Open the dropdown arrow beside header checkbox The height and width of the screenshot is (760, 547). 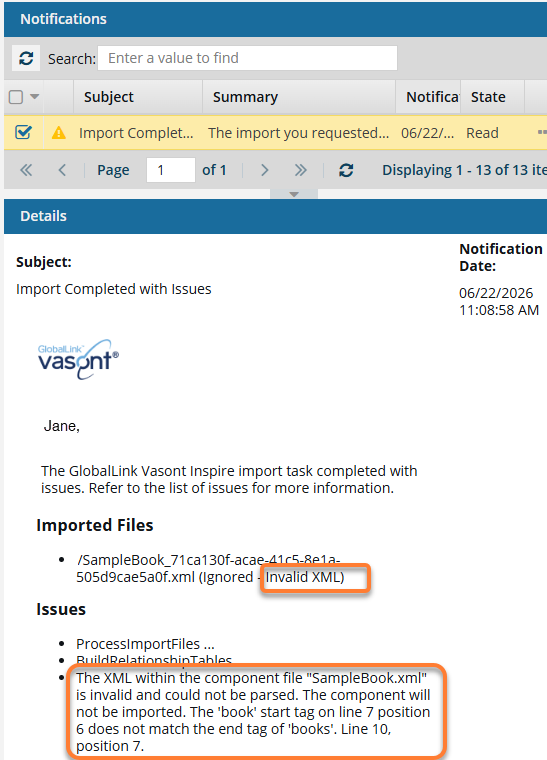click(x=34, y=96)
